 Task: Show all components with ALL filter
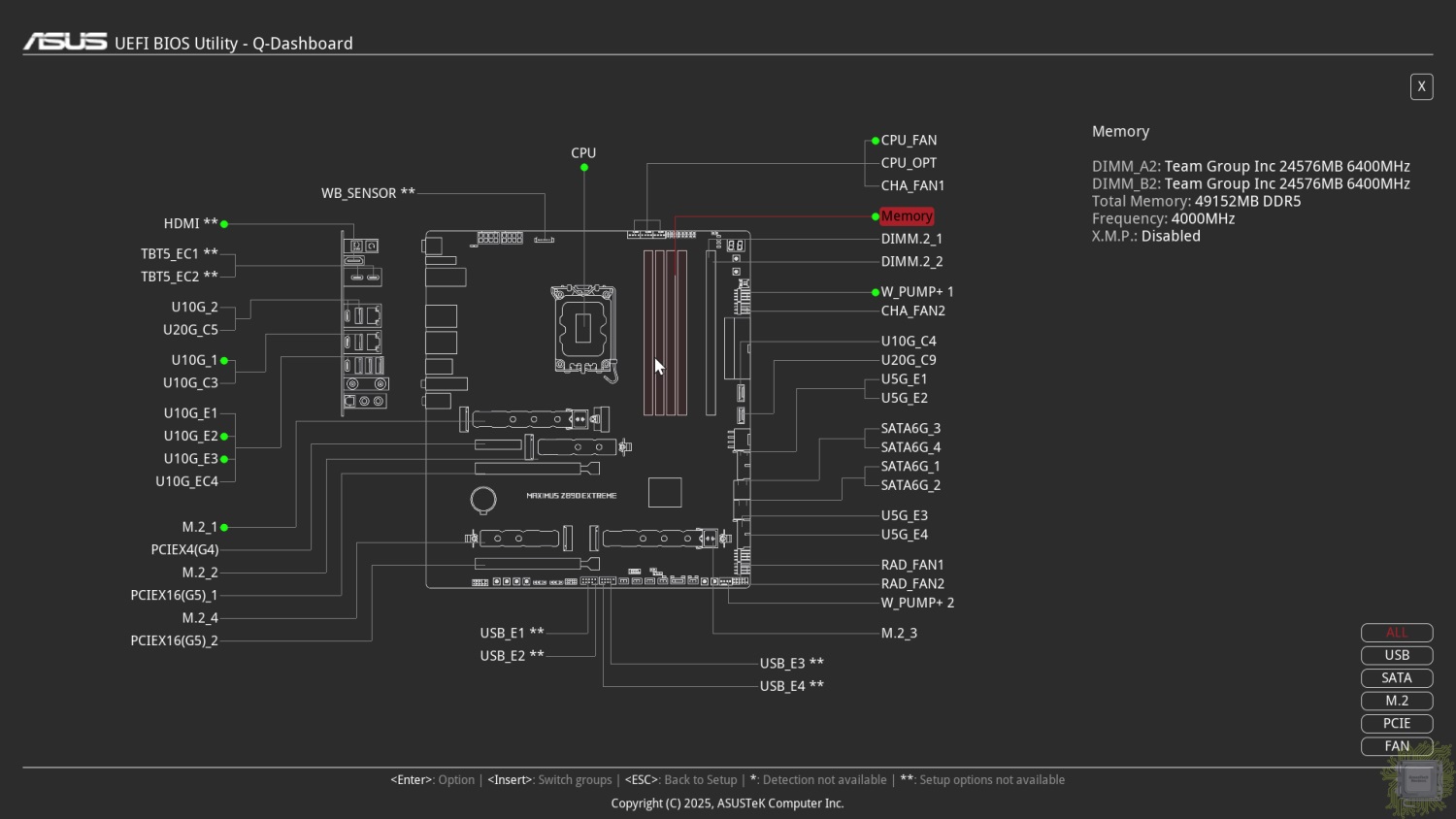point(1396,633)
